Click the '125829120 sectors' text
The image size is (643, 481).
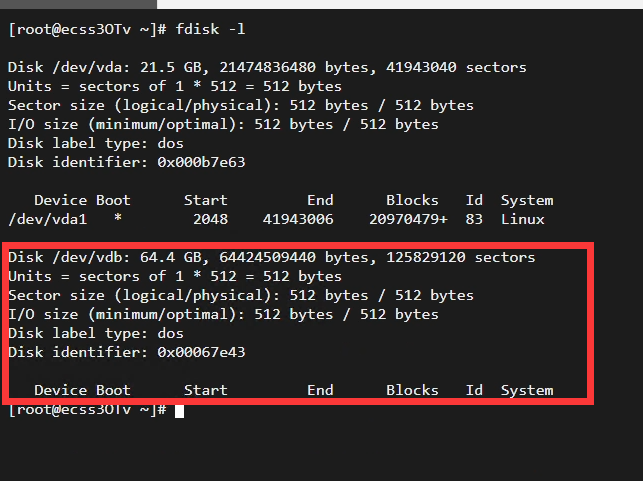[x=461, y=258]
